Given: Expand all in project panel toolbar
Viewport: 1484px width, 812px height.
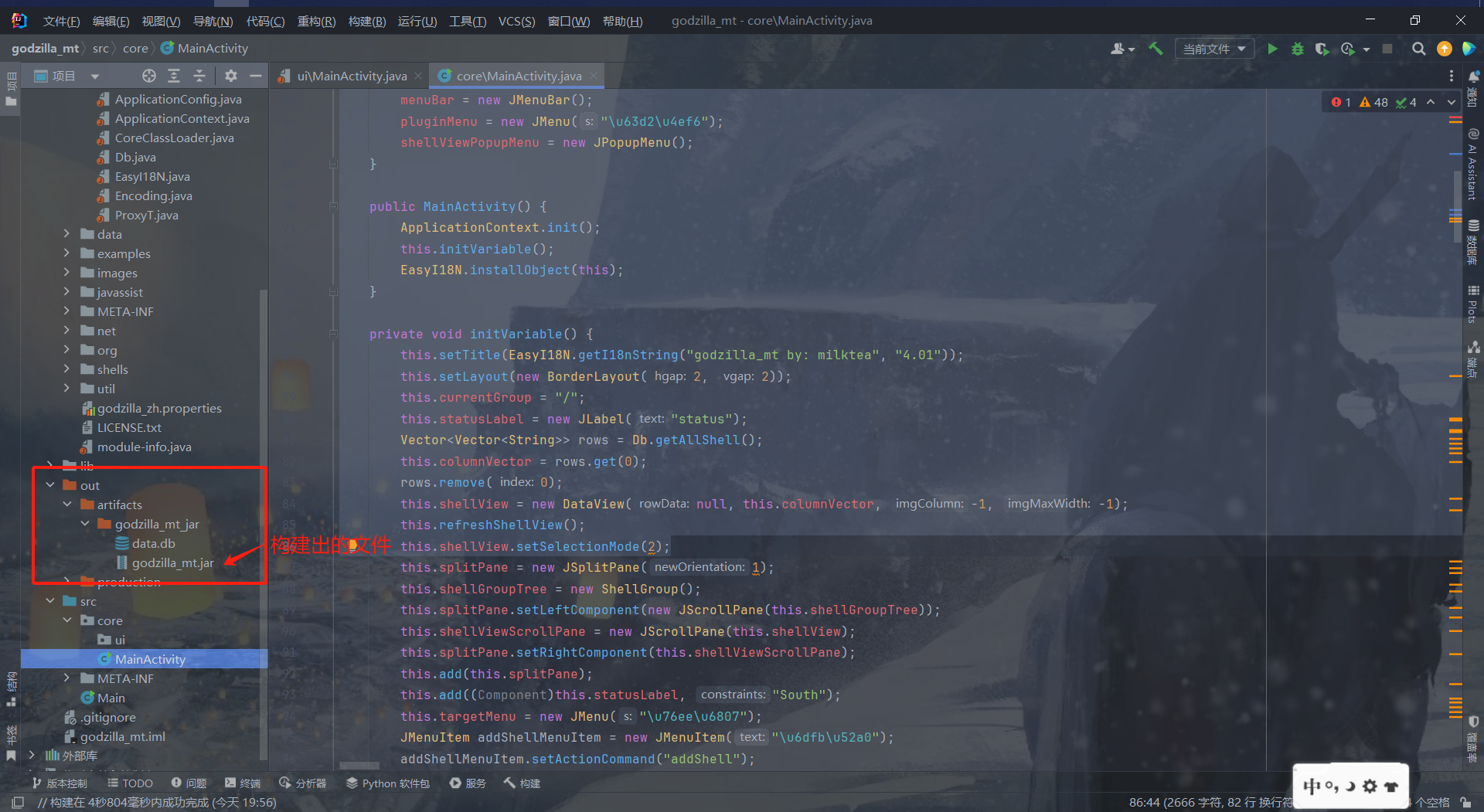Looking at the screenshot, I should point(174,76).
